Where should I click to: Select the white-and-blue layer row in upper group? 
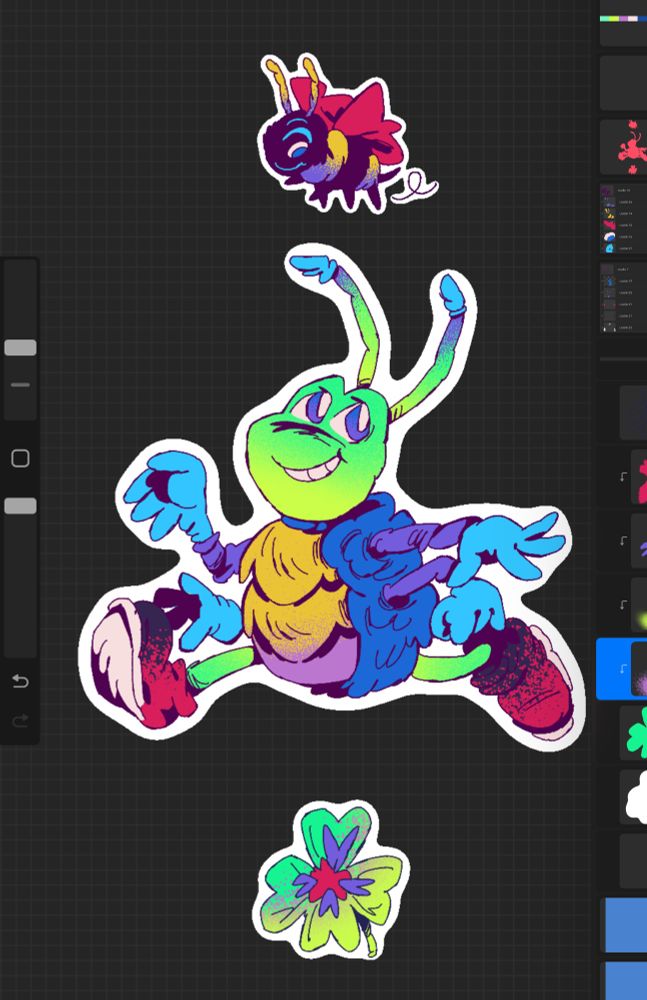pos(623,237)
